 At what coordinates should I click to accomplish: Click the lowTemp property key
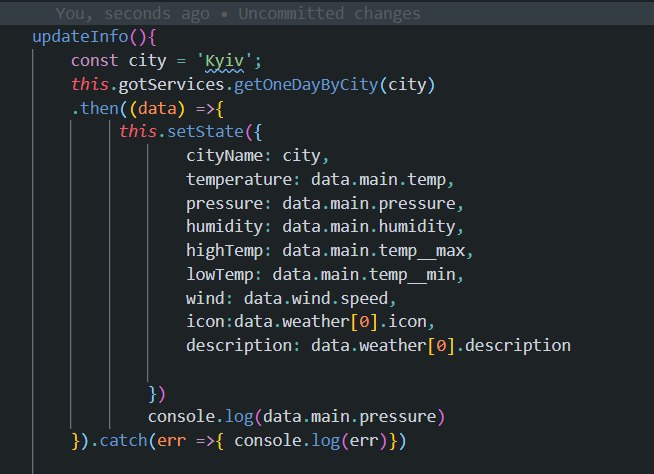pyautogui.click(x=220, y=275)
